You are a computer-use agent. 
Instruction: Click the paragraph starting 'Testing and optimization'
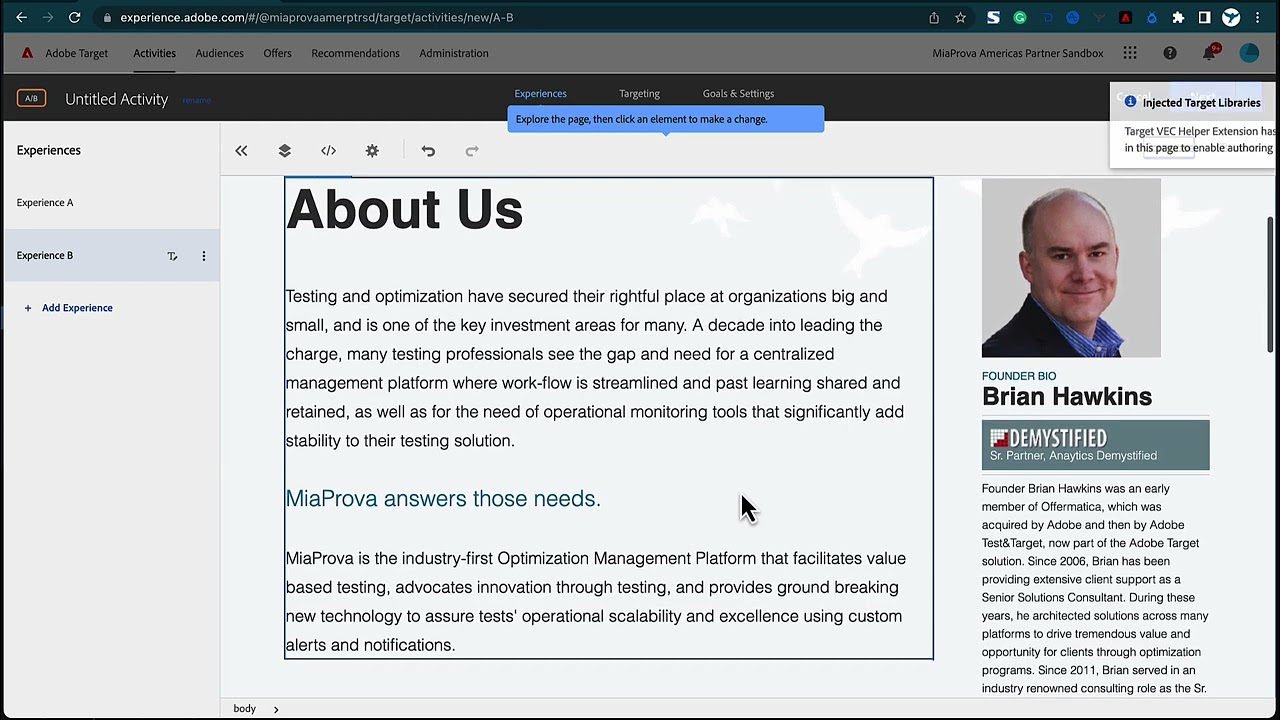595,368
